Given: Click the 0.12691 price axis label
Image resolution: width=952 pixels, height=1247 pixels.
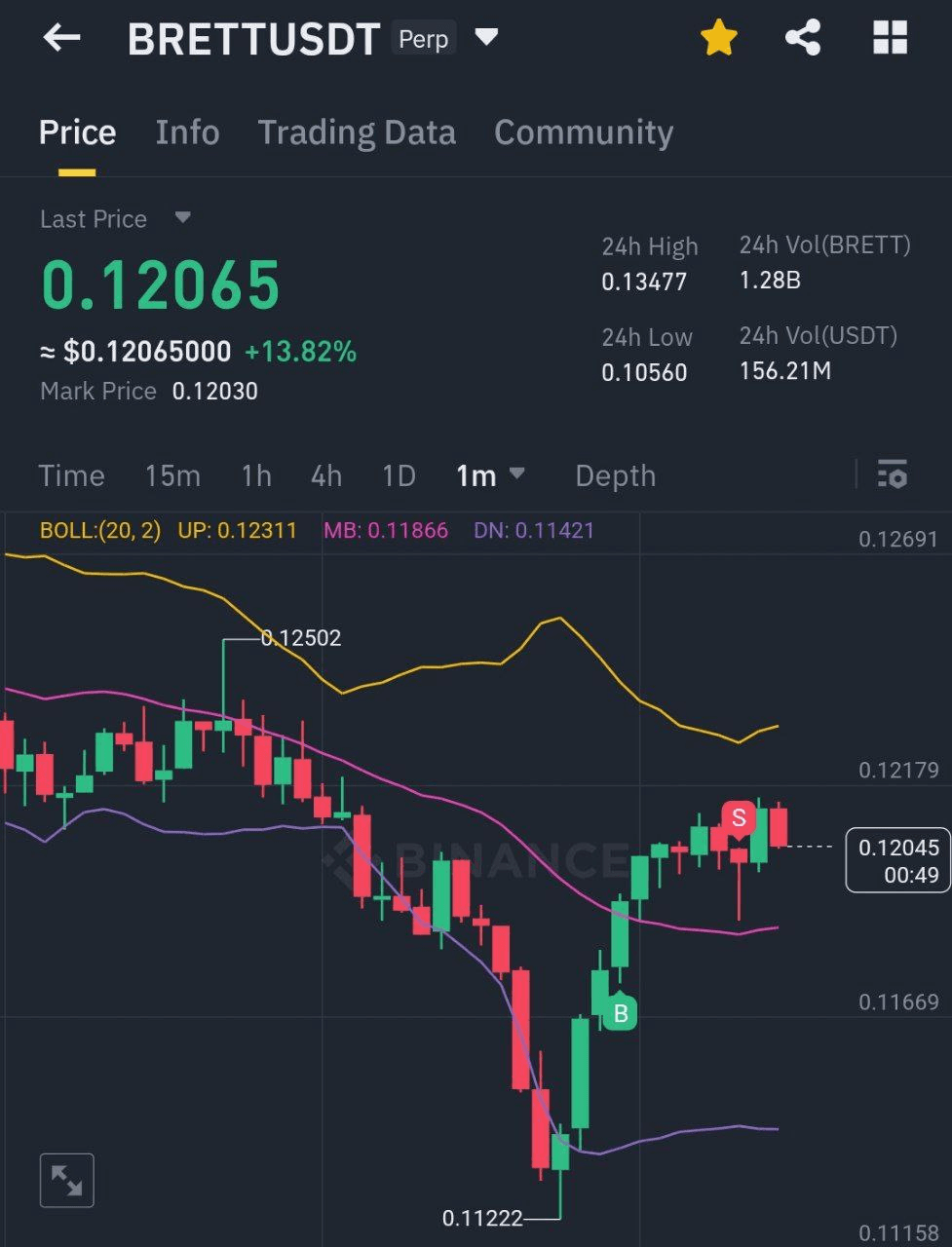Looking at the screenshot, I should pyautogui.click(x=897, y=539).
